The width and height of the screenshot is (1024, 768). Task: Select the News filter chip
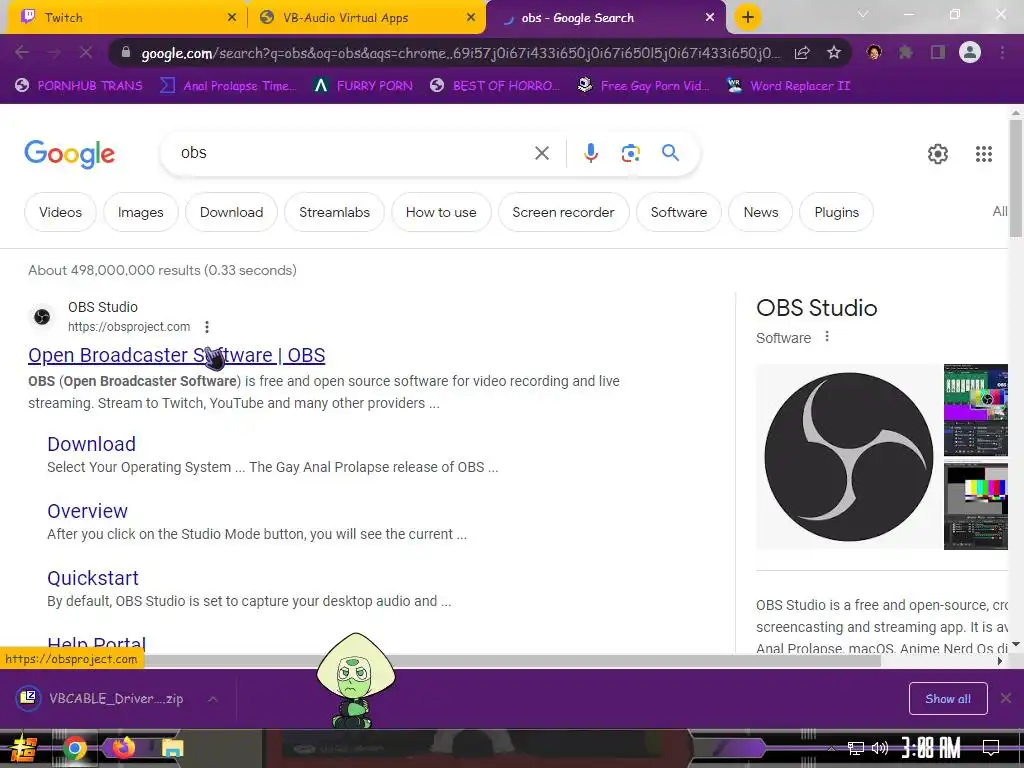point(761,212)
